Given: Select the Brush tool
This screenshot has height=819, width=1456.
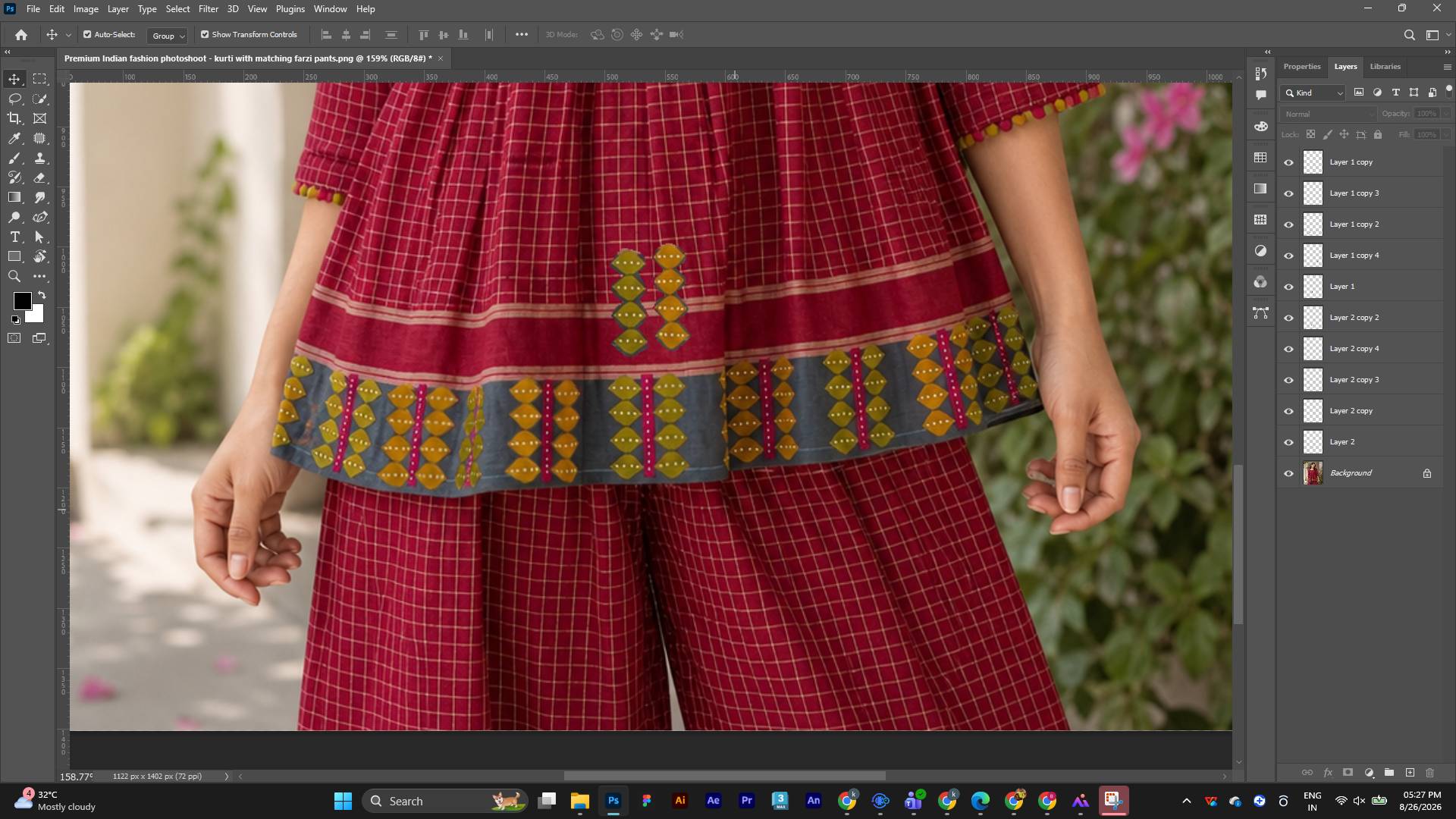Looking at the screenshot, I should [14, 158].
